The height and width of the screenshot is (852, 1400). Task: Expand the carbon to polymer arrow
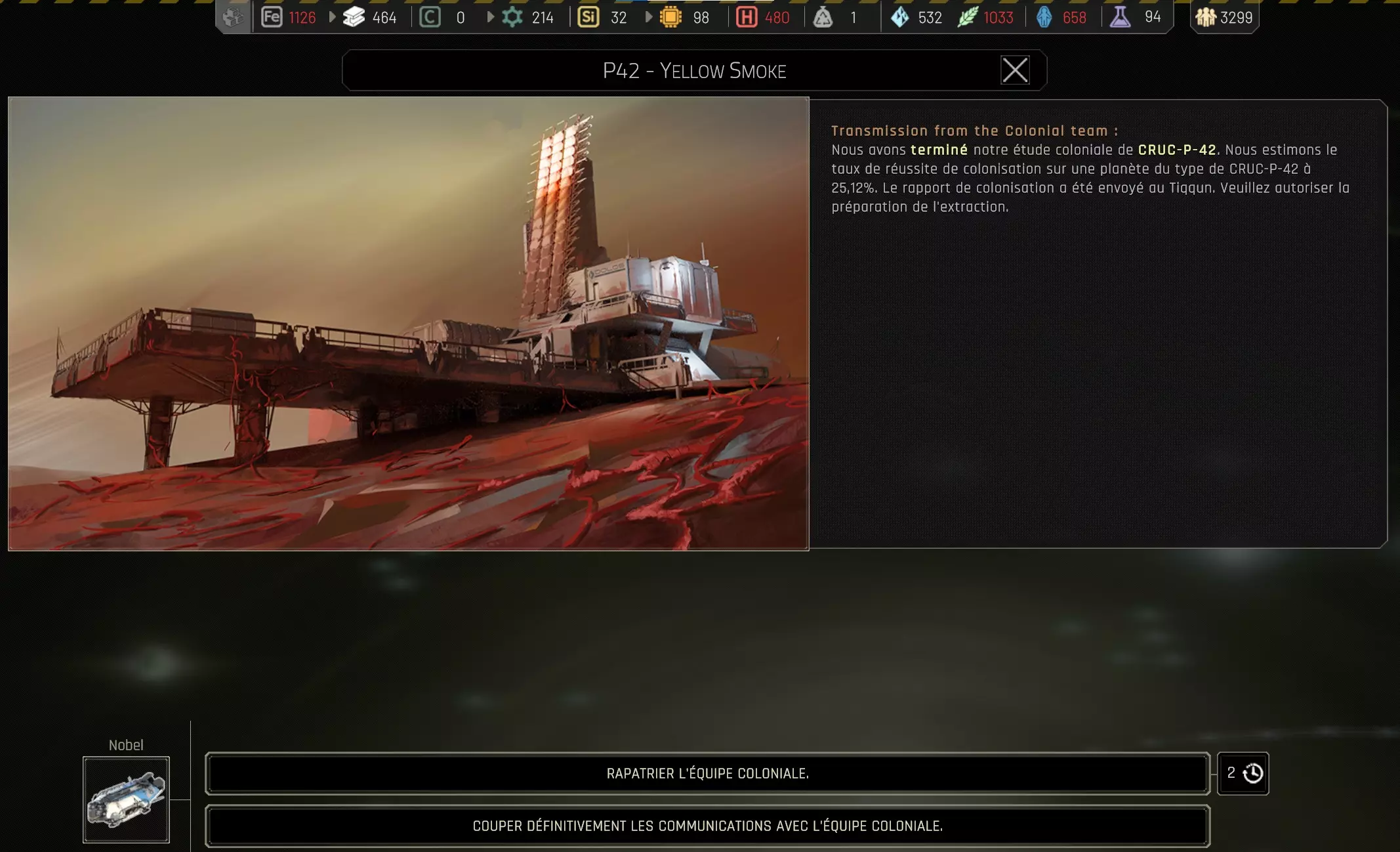tap(490, 17)
